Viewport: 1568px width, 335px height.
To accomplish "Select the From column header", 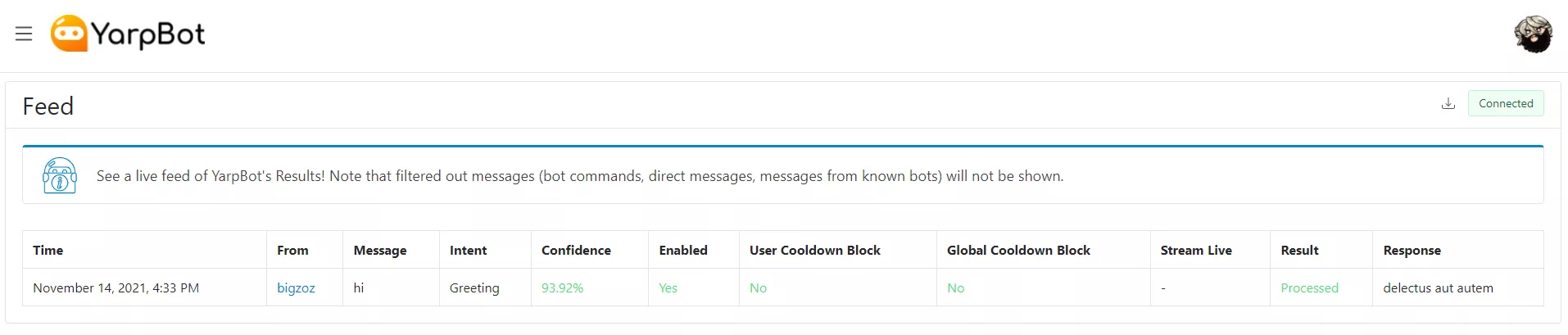I will 292,251.
